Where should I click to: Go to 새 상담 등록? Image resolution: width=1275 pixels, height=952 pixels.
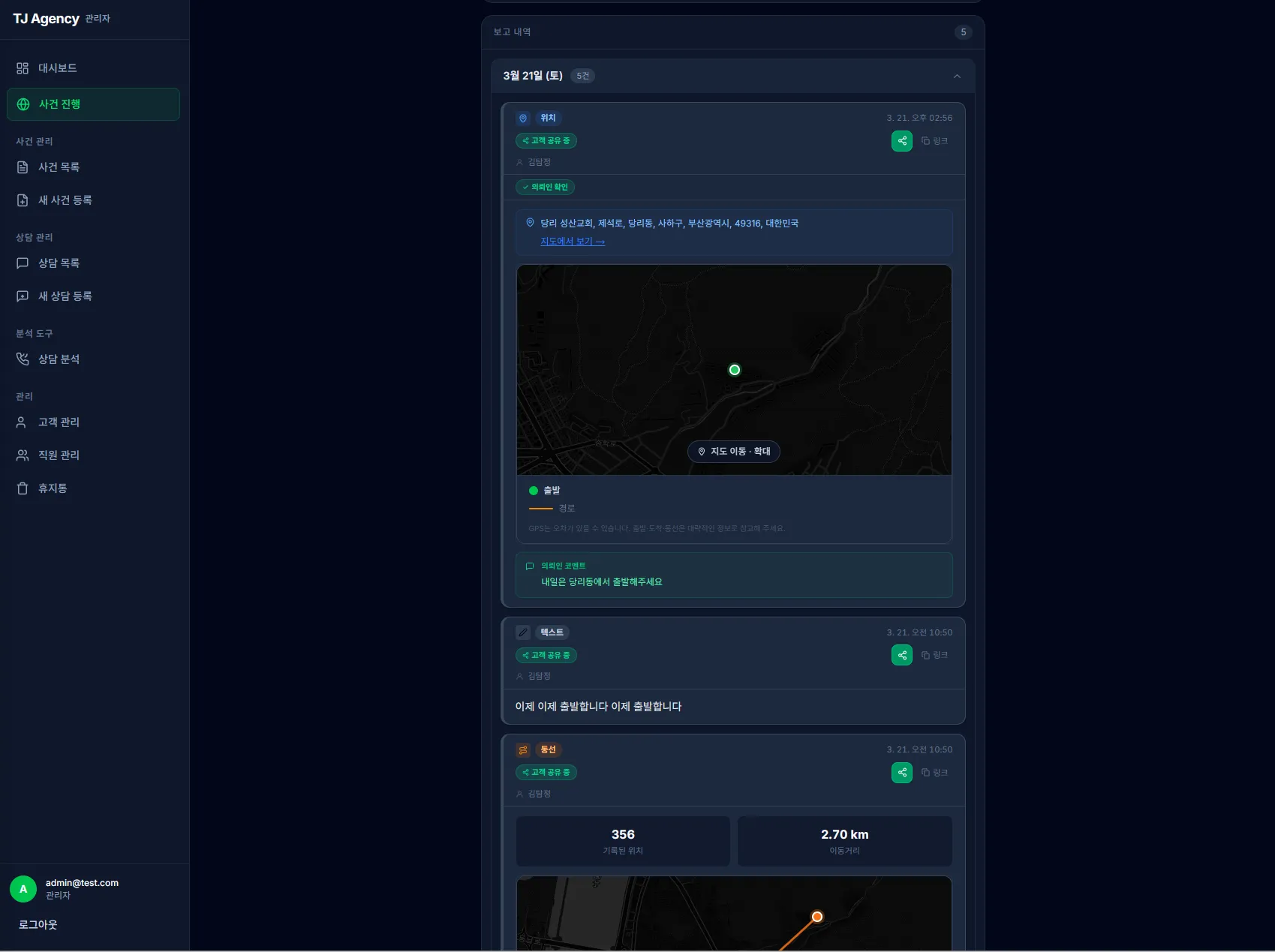[x=93, y=296]
